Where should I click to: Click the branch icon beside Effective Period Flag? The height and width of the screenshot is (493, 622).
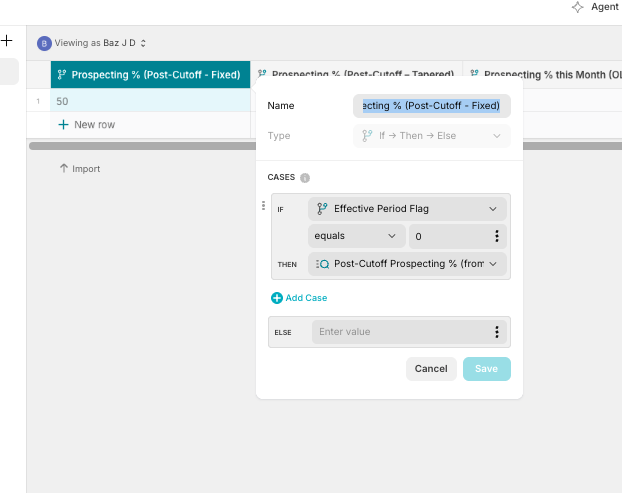coord(322,209)
